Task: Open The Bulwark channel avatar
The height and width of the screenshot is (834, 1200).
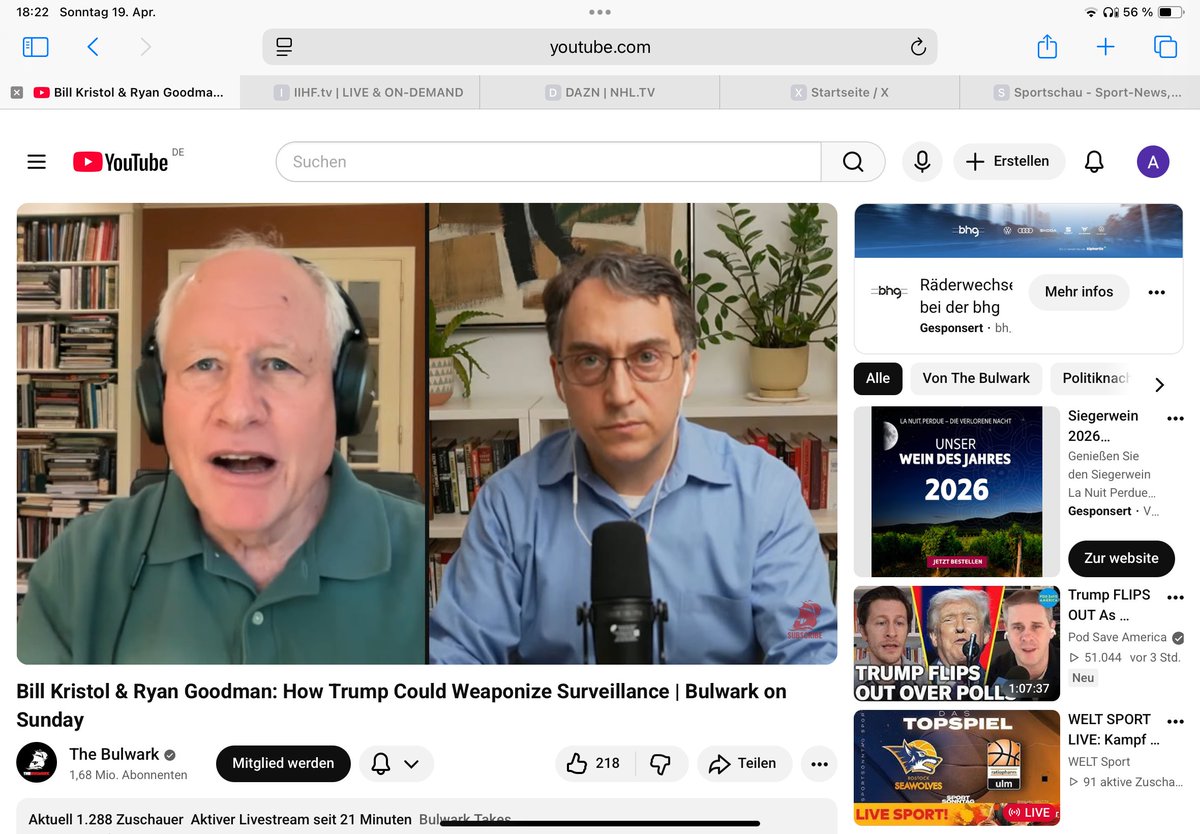Action: click(37, 762)
